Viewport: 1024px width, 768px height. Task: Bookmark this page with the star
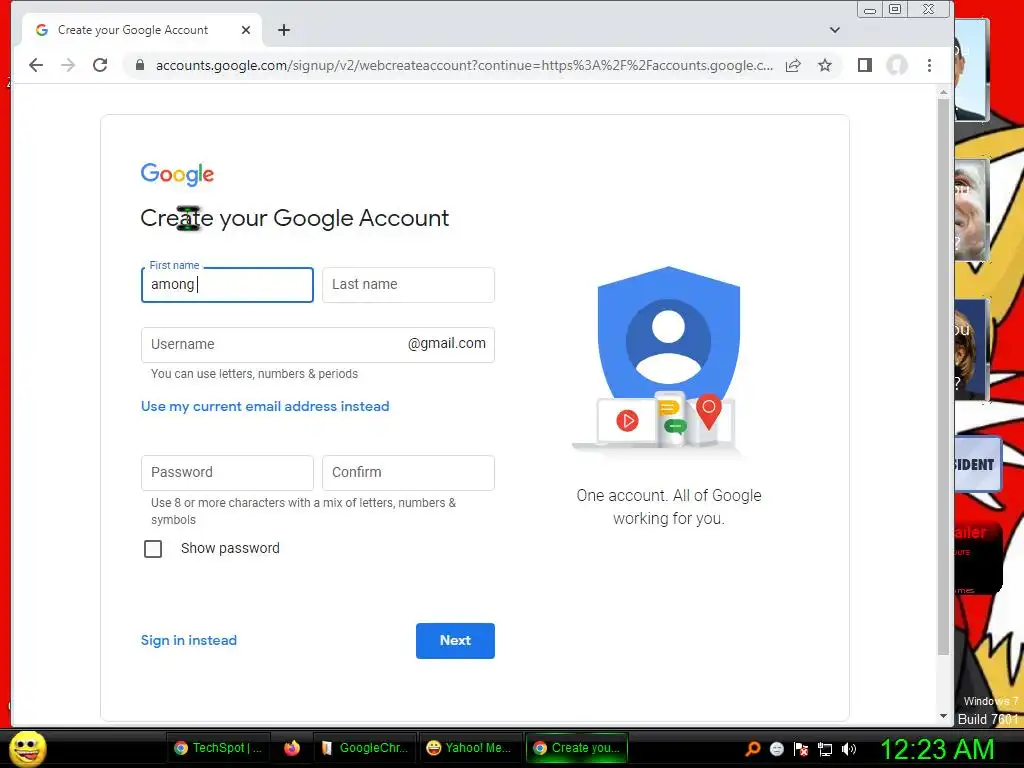[x=825, y=65]
